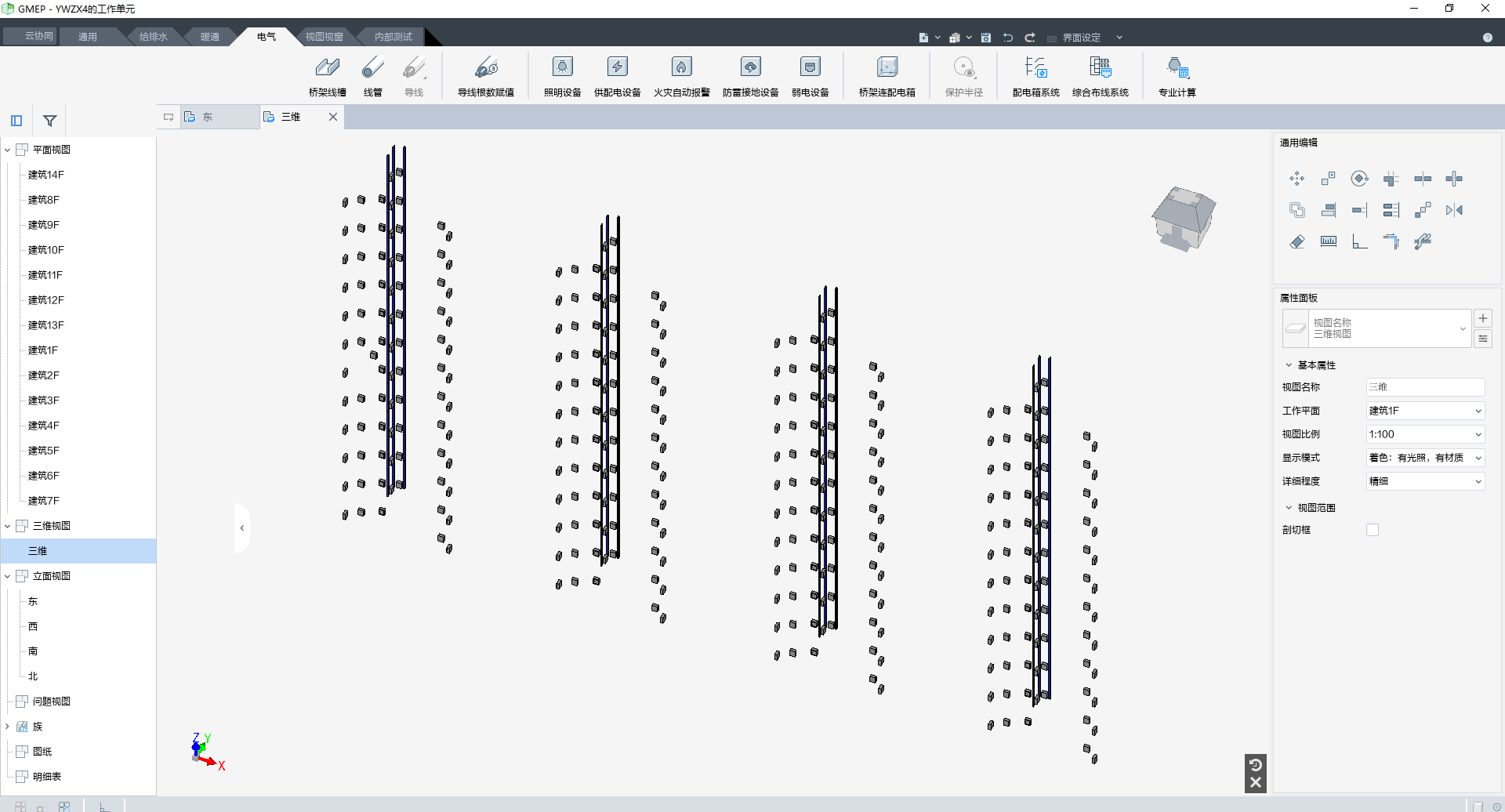
Task: Open the 工作平面 建筑1F dropdown
Action: (1425, 411)
